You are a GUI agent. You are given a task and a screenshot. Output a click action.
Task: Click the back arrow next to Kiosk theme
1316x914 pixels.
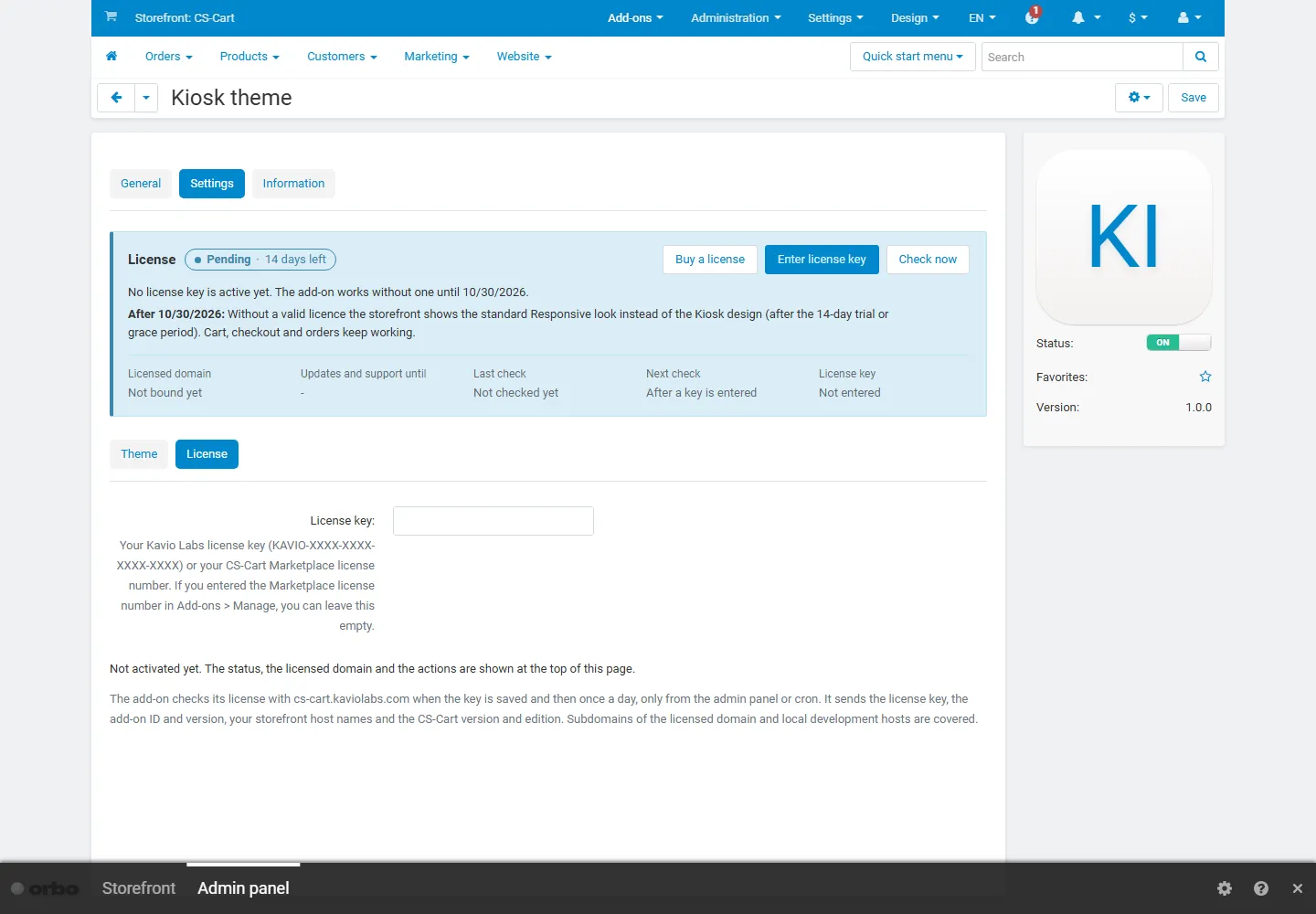pyautogui.click(x=116, y=98)
